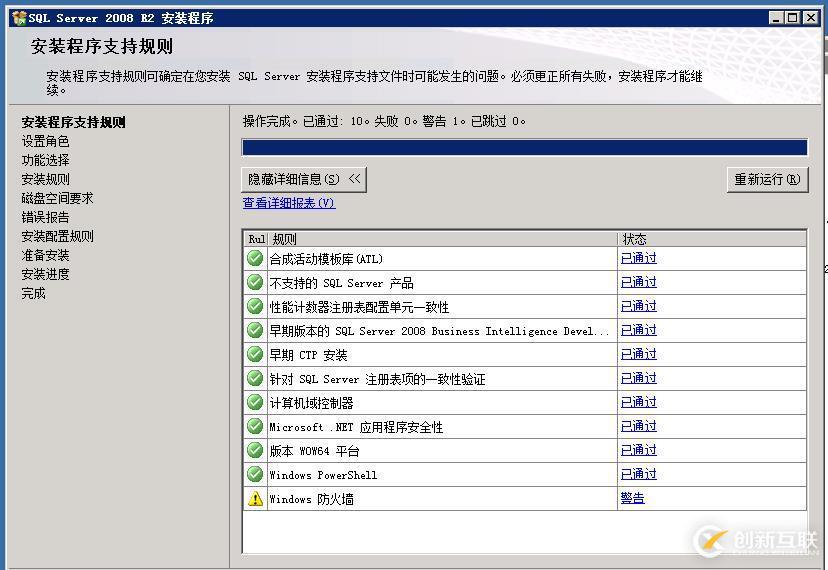Click the summary text 操作完成。已通过: 10
This screenshot has width=828, height=570.
[x=305, y=122]
